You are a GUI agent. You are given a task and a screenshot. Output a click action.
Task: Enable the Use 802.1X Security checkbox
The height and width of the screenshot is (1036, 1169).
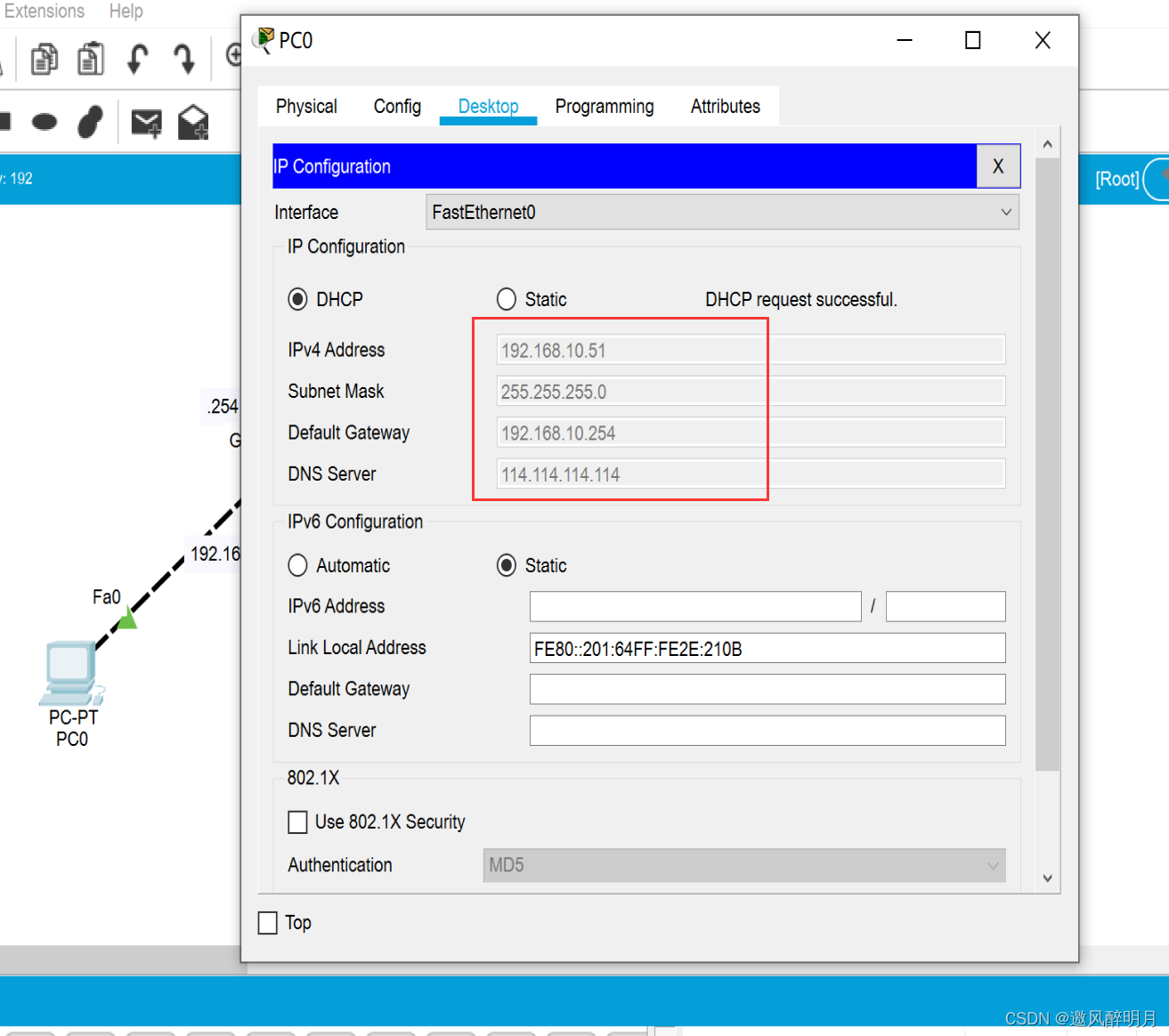[x=298, y=822]
